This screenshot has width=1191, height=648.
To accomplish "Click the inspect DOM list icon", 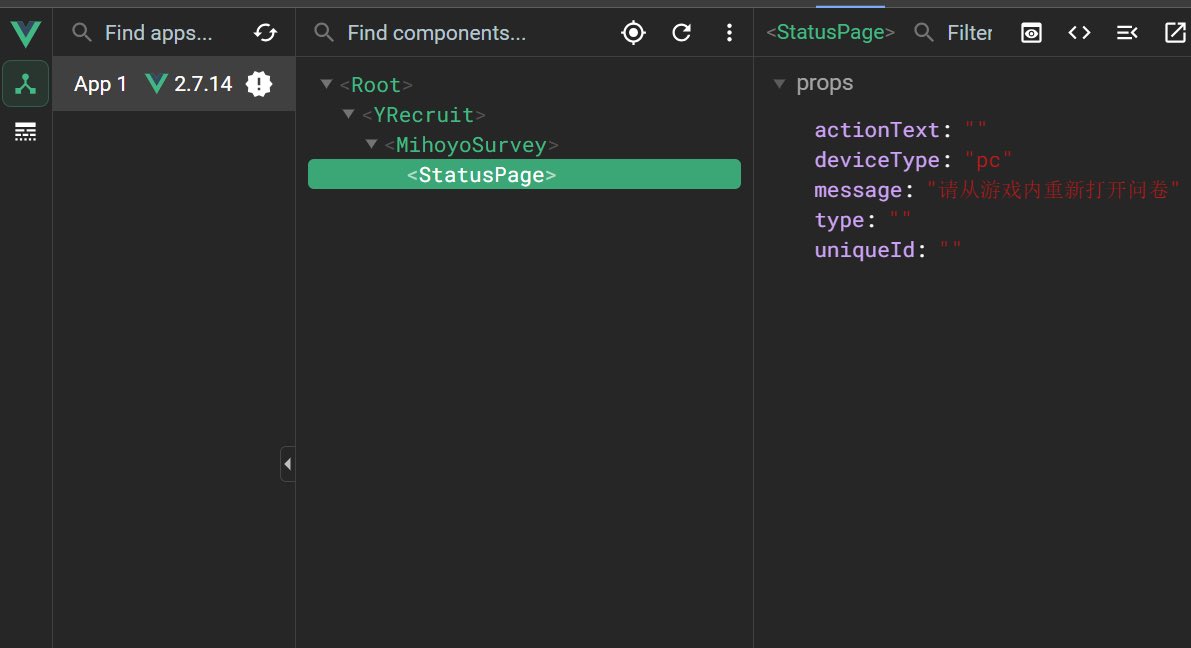I will [x=1127, y=33].
